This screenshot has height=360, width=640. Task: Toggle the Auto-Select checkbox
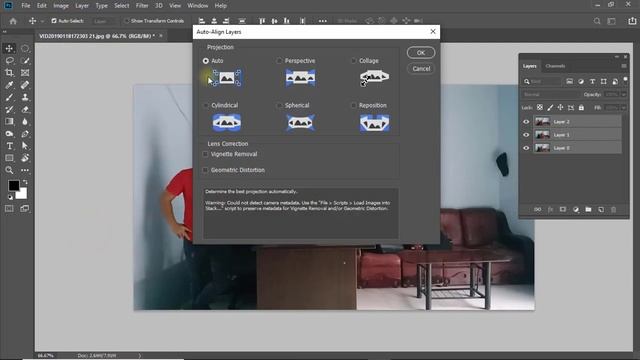click(54, 21)
